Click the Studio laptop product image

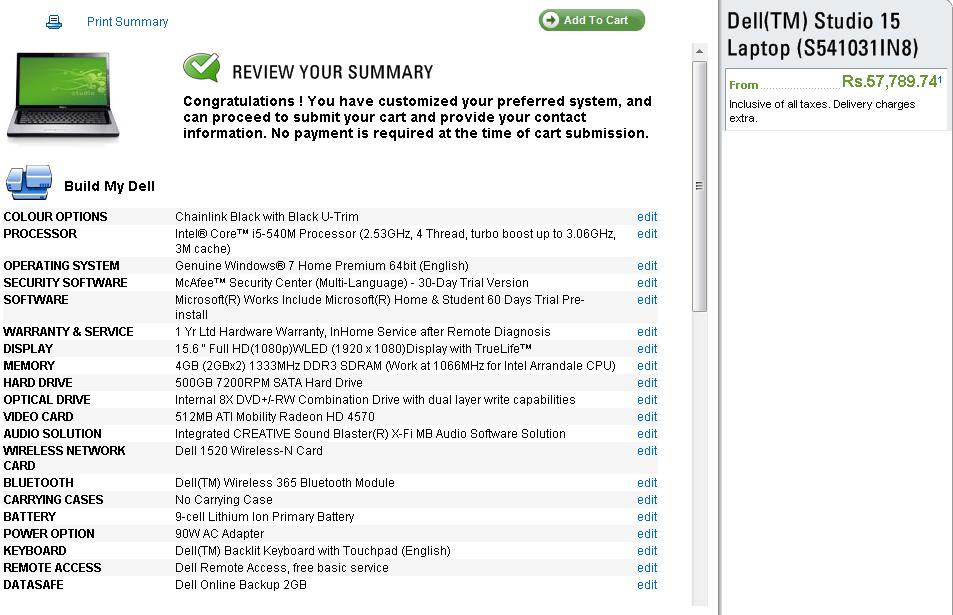tap(63, 96)
